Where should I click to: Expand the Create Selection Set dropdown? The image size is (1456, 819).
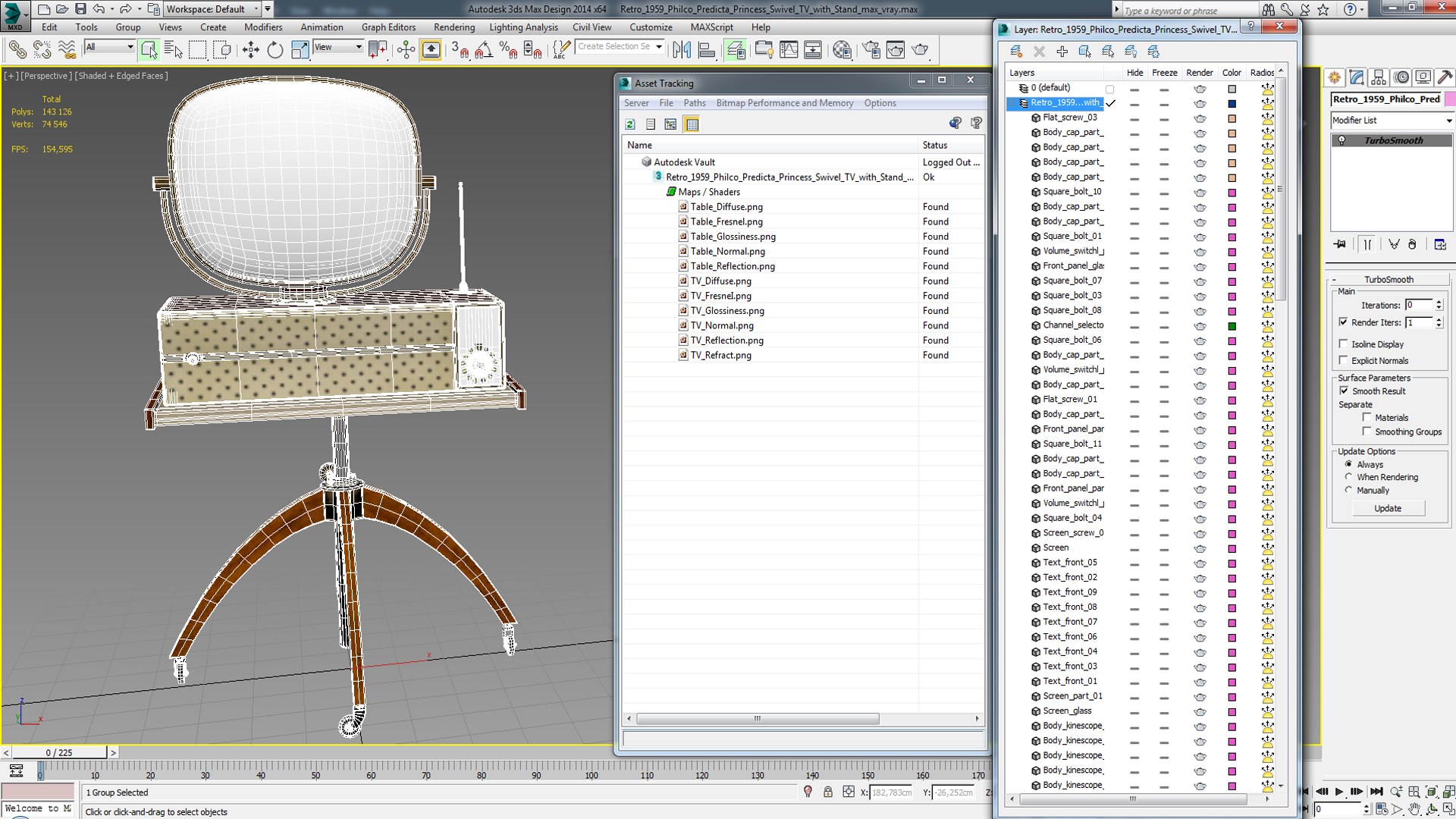click(659, 47)
